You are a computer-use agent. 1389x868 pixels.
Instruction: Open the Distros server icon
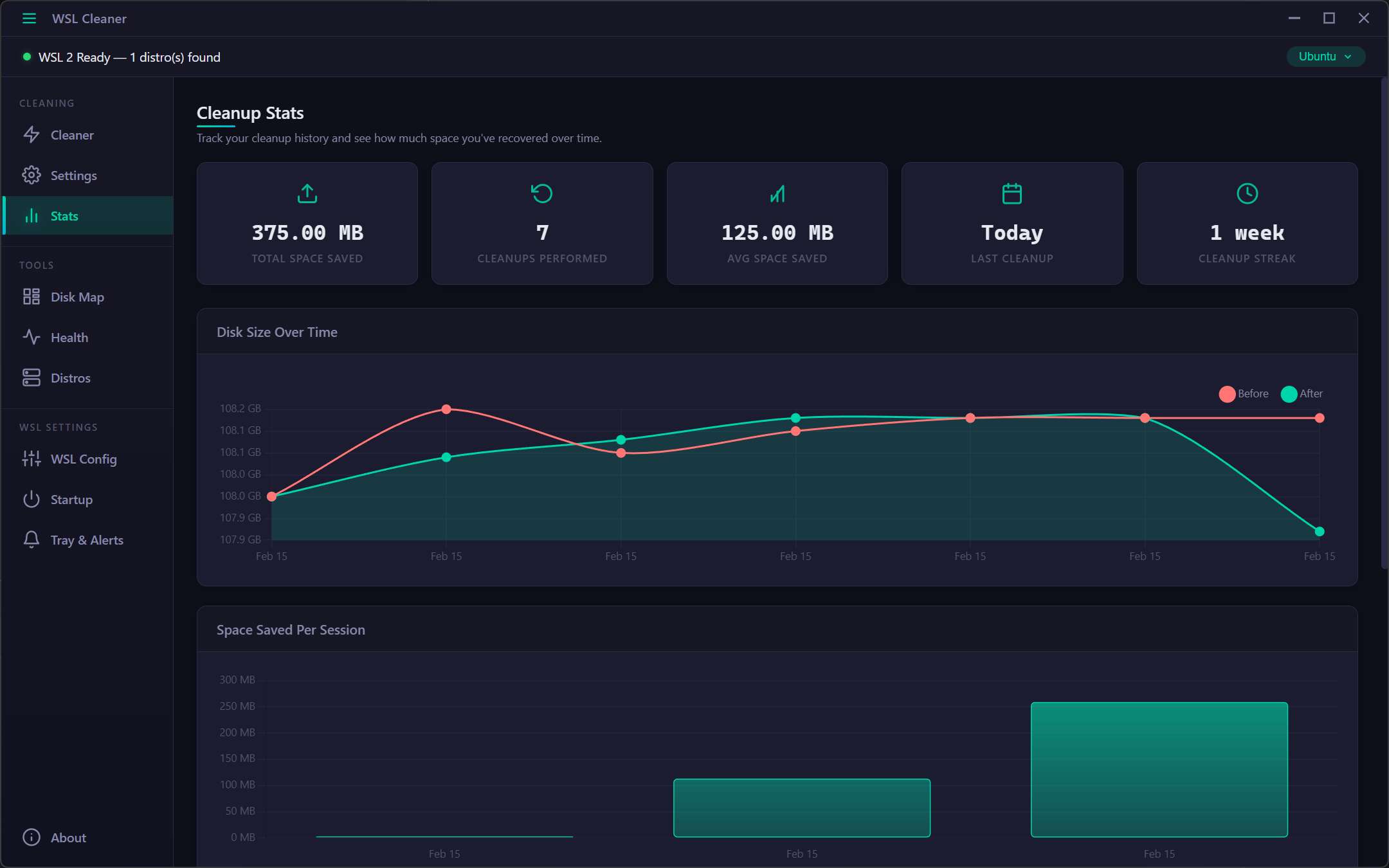(x=32, y=378)
